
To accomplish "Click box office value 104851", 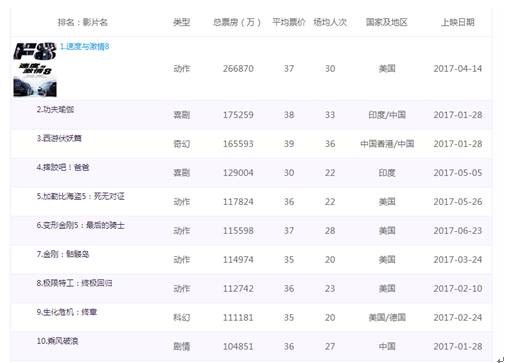I will 238,347.
